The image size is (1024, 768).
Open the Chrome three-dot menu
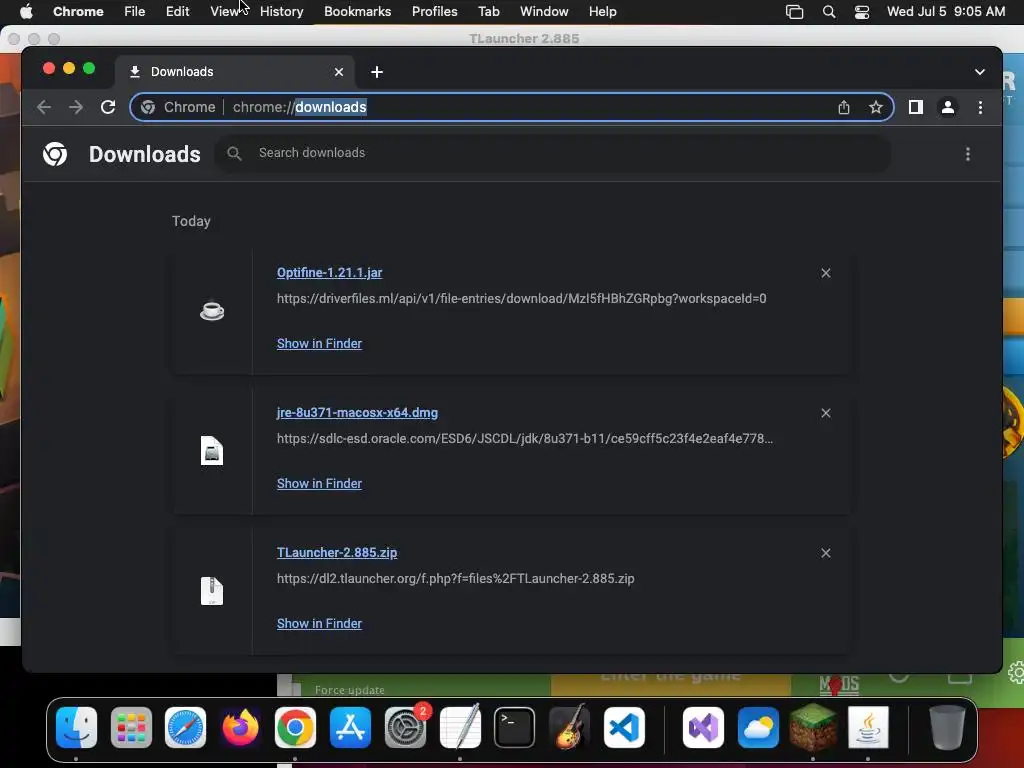pos(980,107)
